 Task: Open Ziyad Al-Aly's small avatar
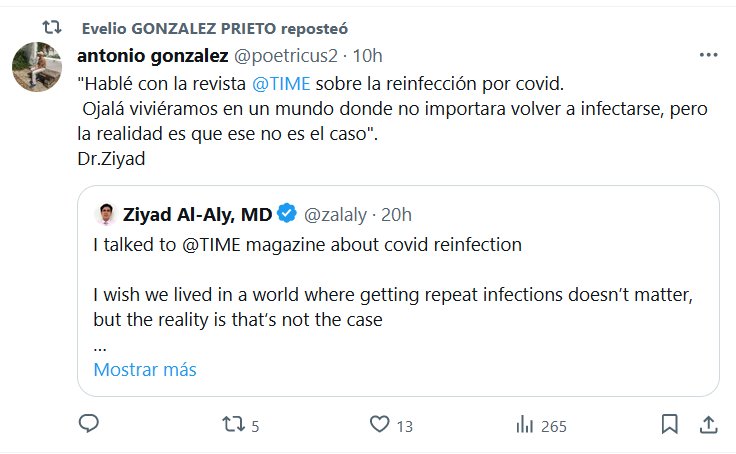point(104,213)
